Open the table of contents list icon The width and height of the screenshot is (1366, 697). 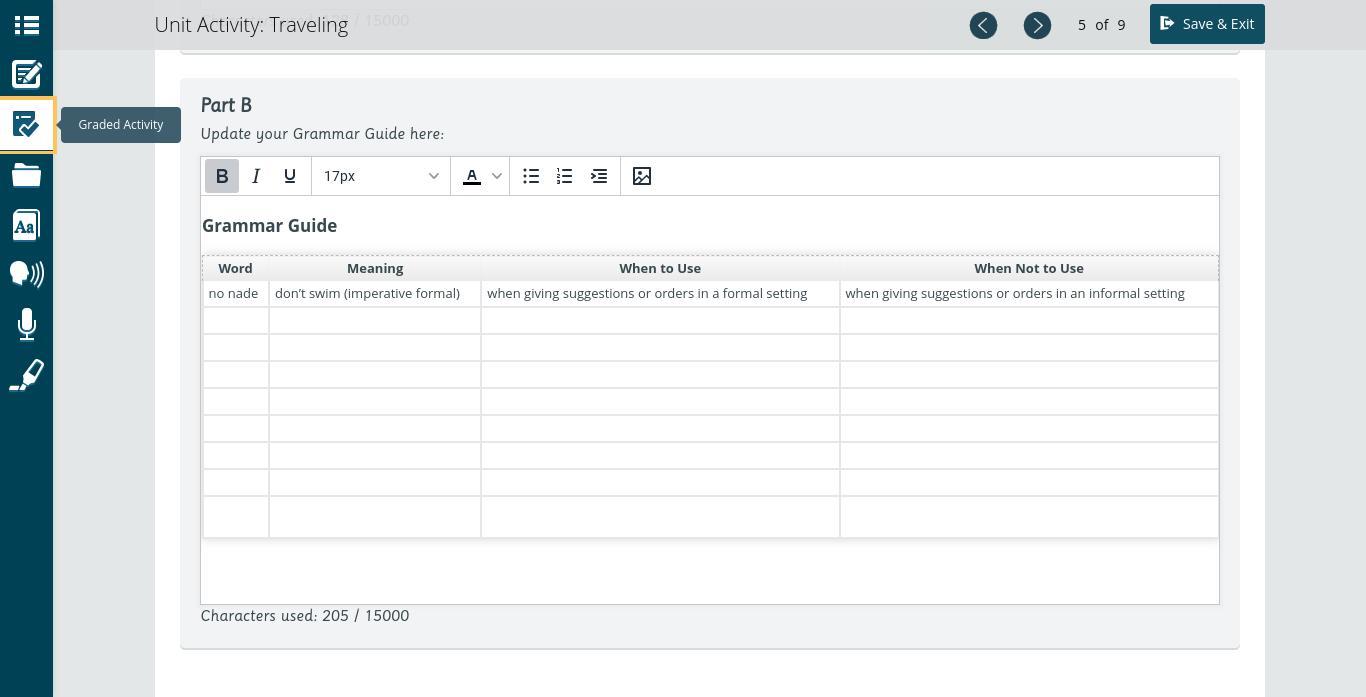tap(26, 25)
